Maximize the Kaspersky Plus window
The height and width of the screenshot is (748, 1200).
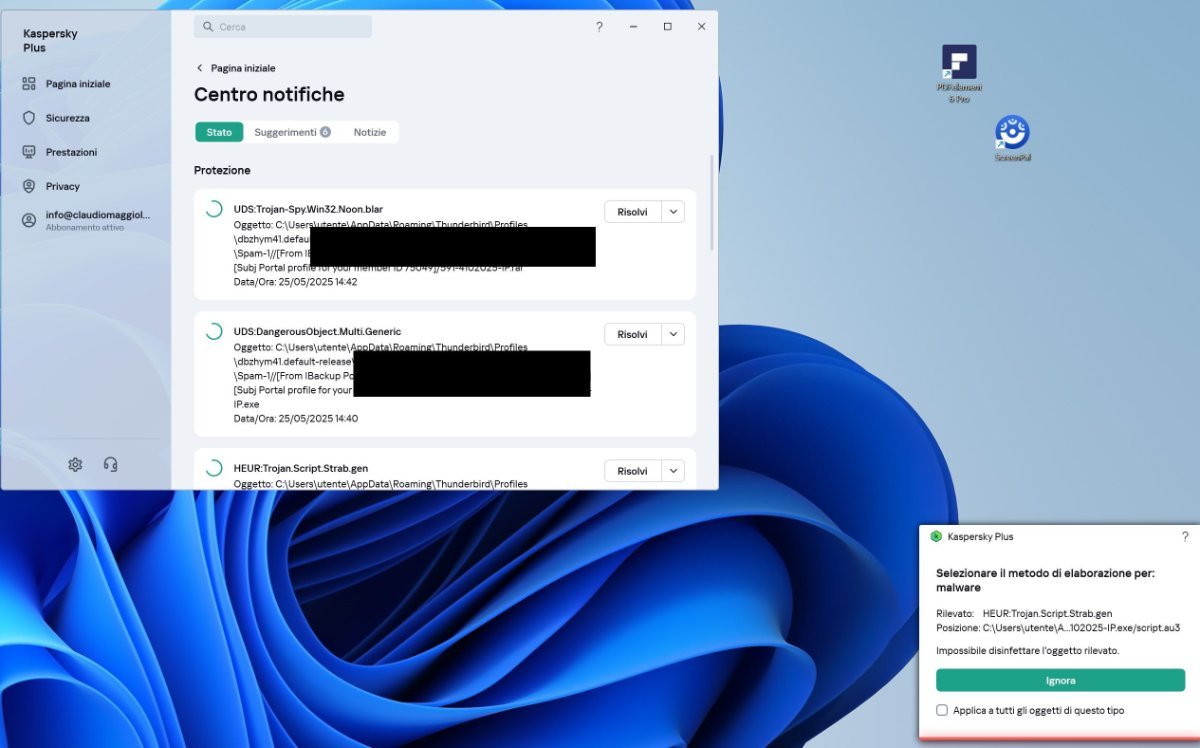[667, 27]
